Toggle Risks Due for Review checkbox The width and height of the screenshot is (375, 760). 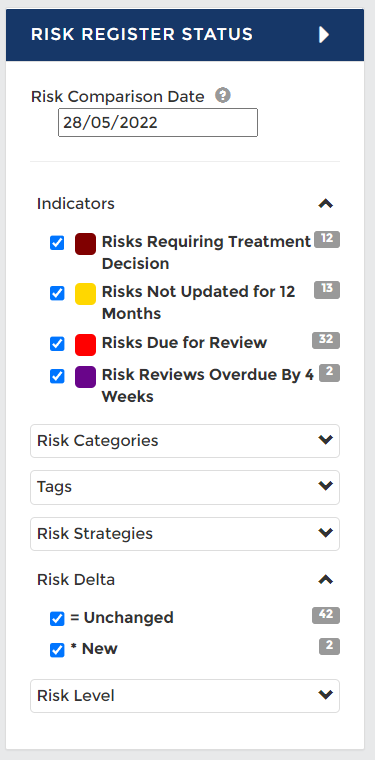[x=57, y=344]
